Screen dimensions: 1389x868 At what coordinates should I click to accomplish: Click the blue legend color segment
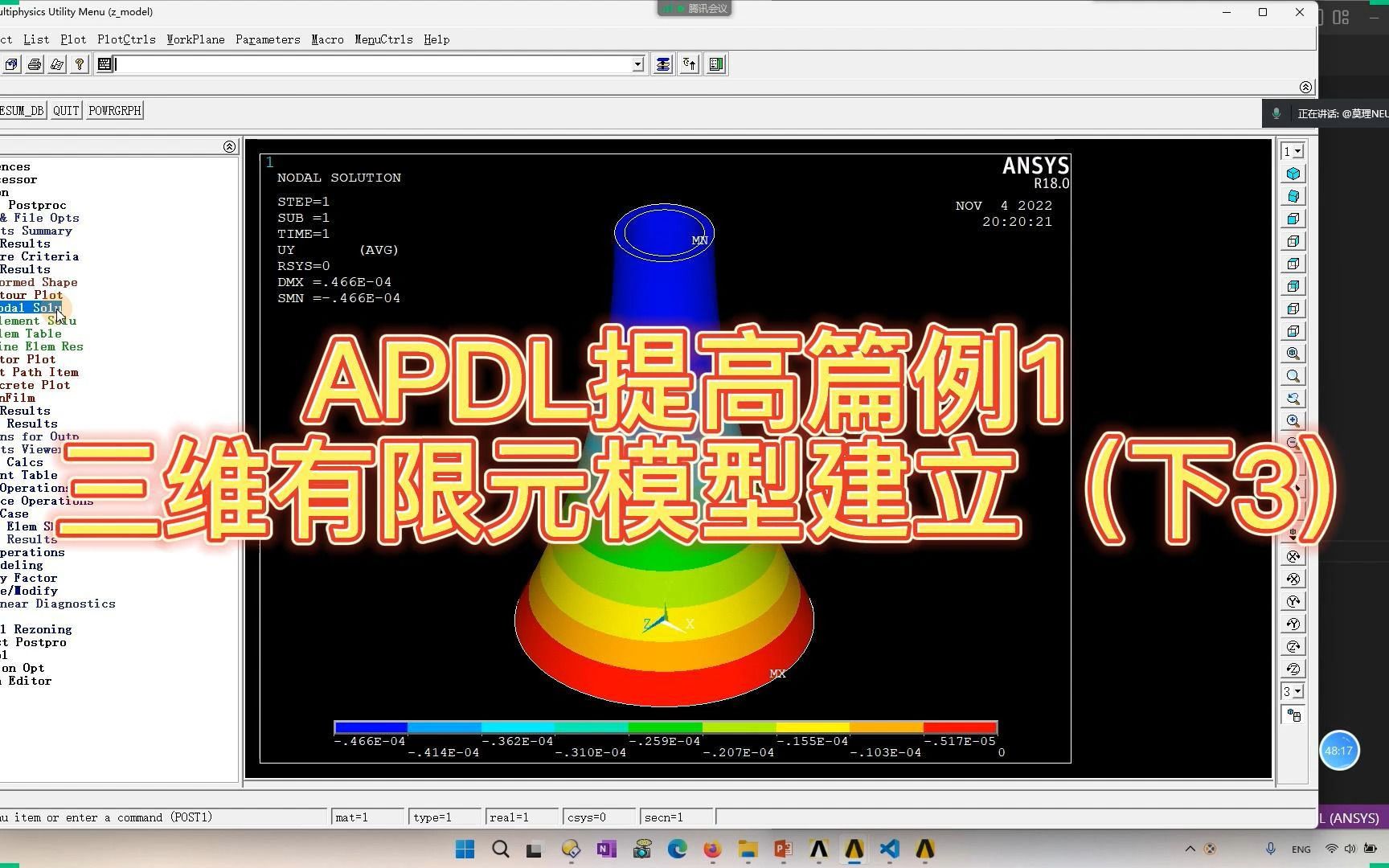click(371, 727)
